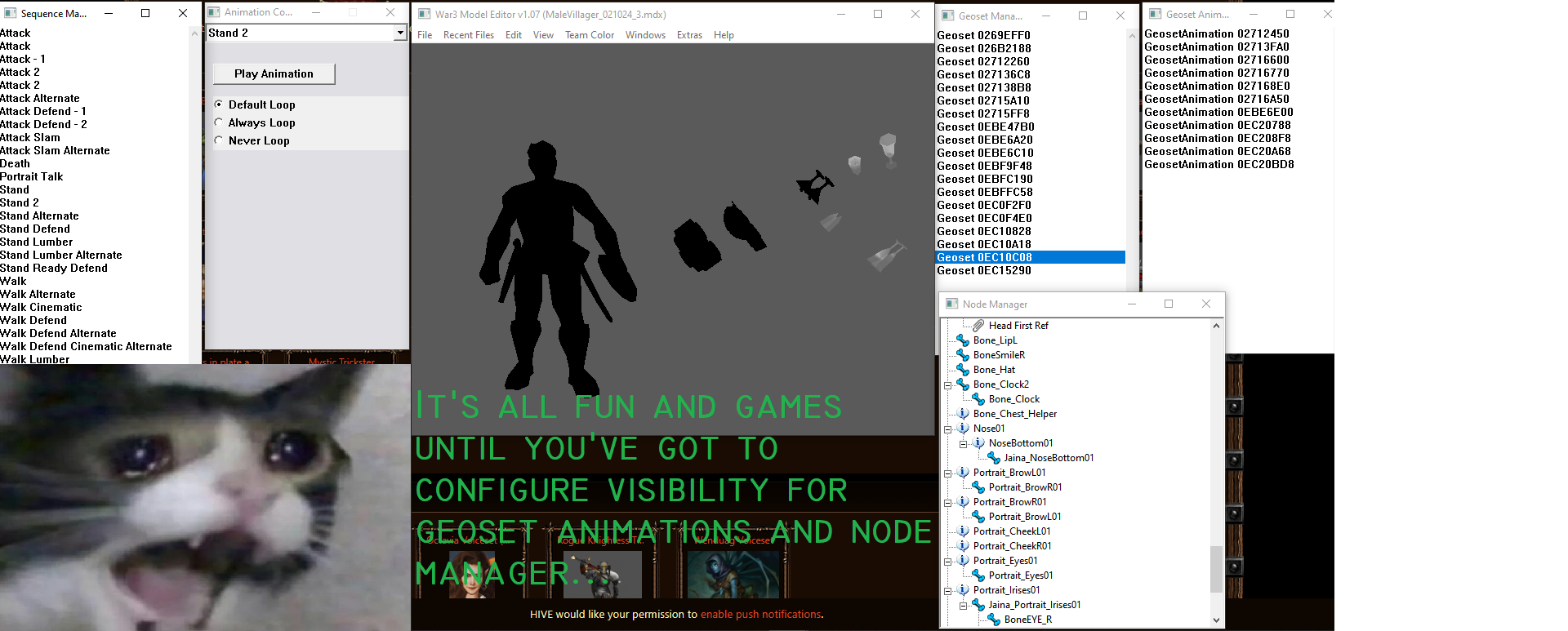Screen dimensions: 1568x631
Task: Select the Stand Ready Defend sequence
Action: (54, 268)
